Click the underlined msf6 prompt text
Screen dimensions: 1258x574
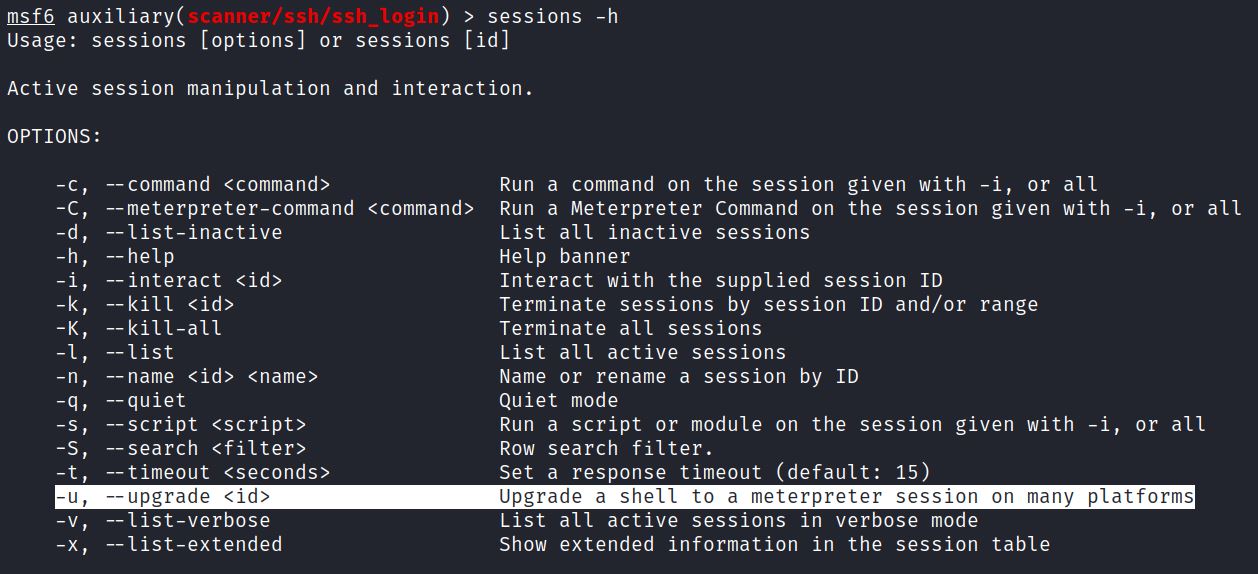(30, 17)
